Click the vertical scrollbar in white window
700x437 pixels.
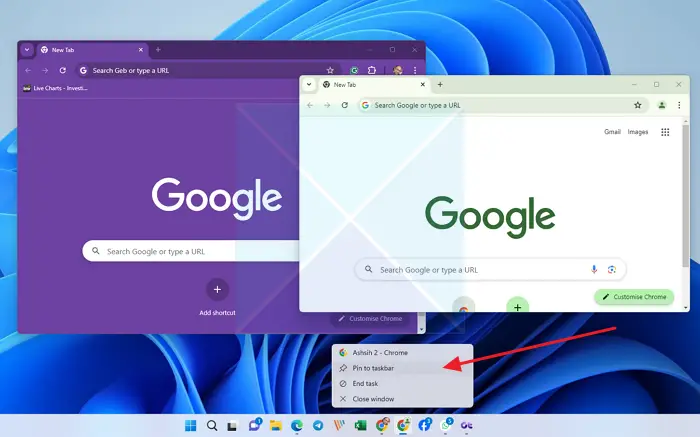tap(686, 196)
